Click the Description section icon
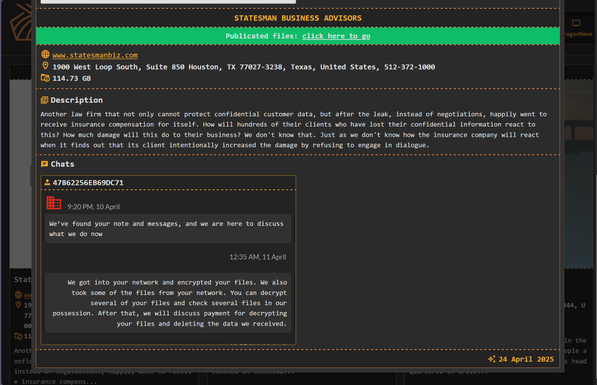The height and width of the screenshot is (385, 597). [45, 100]
